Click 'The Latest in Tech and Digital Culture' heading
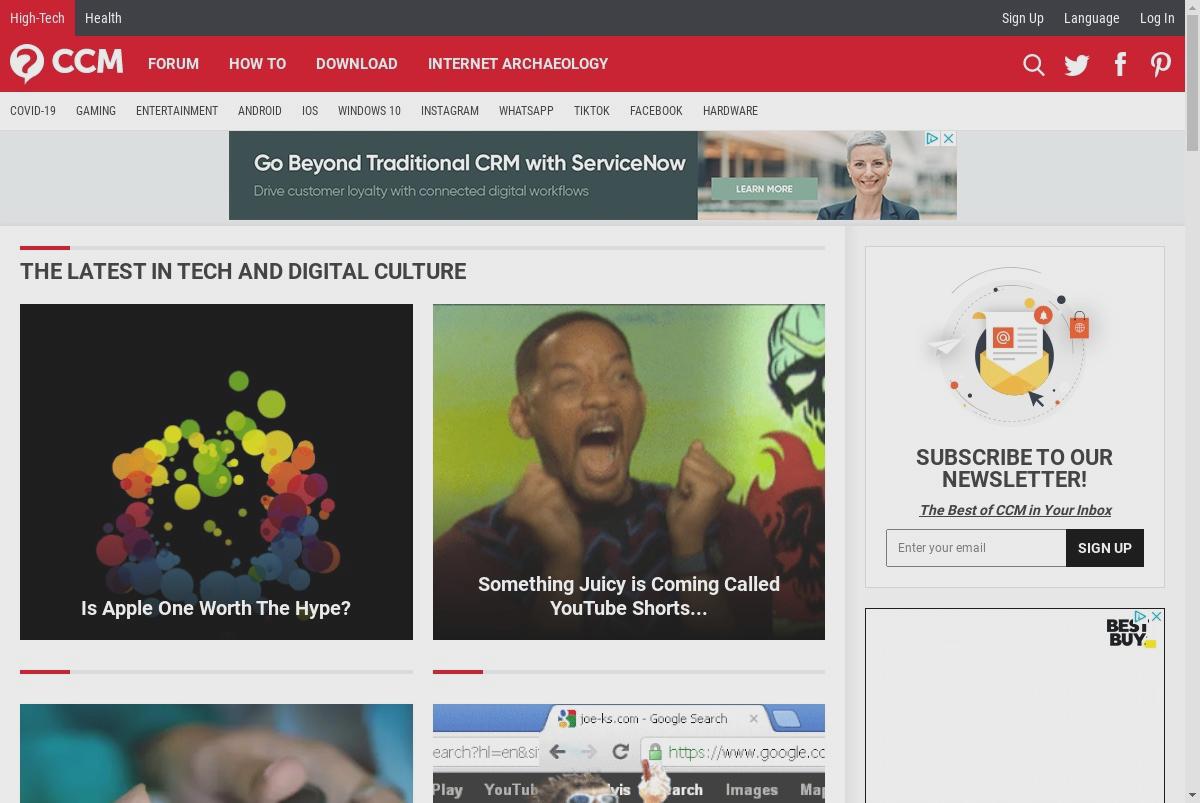This screenshot has width=1200, height=803. click(x=243, y=271)
